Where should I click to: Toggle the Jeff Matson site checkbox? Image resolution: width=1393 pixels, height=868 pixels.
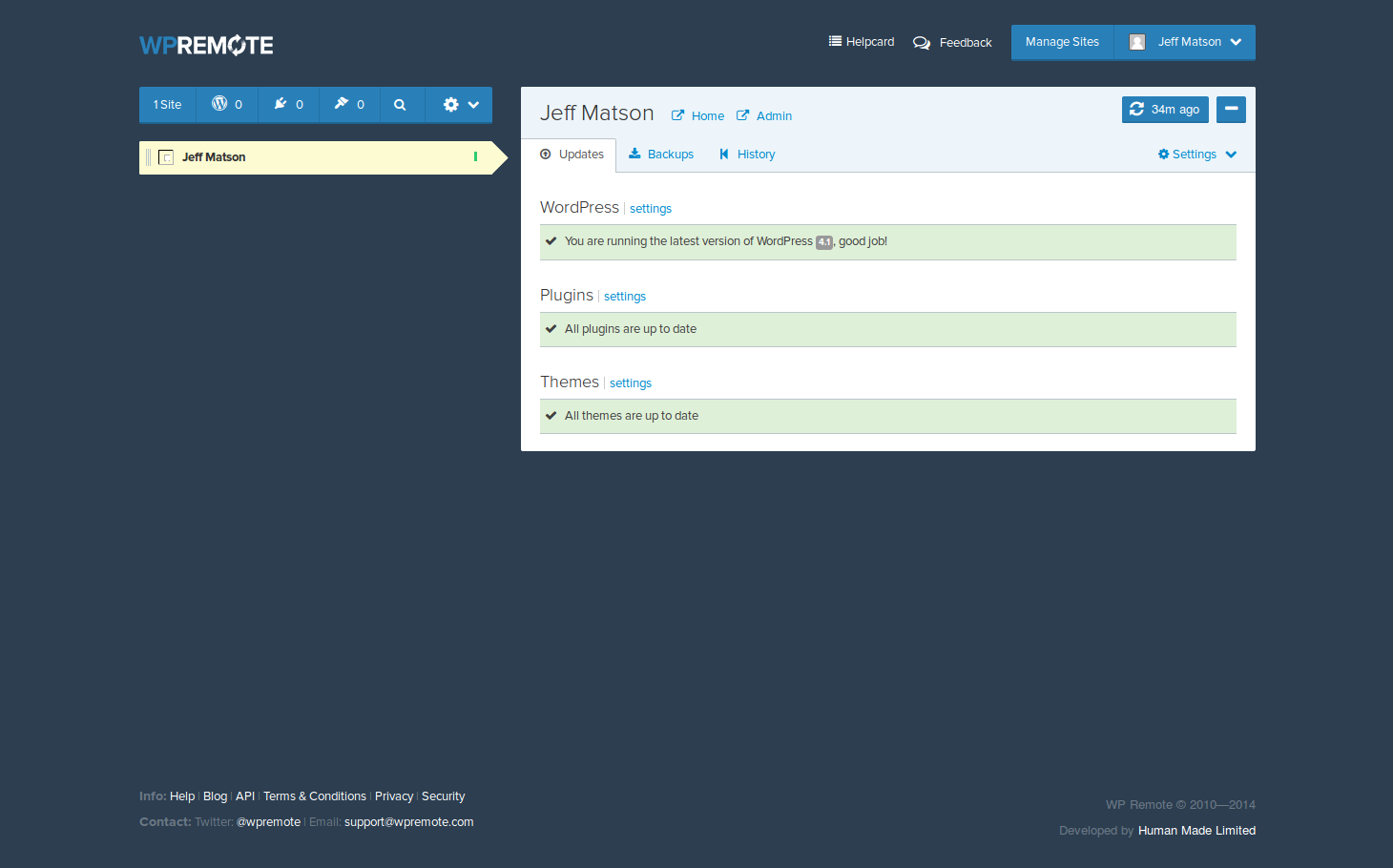pos(166,157)
